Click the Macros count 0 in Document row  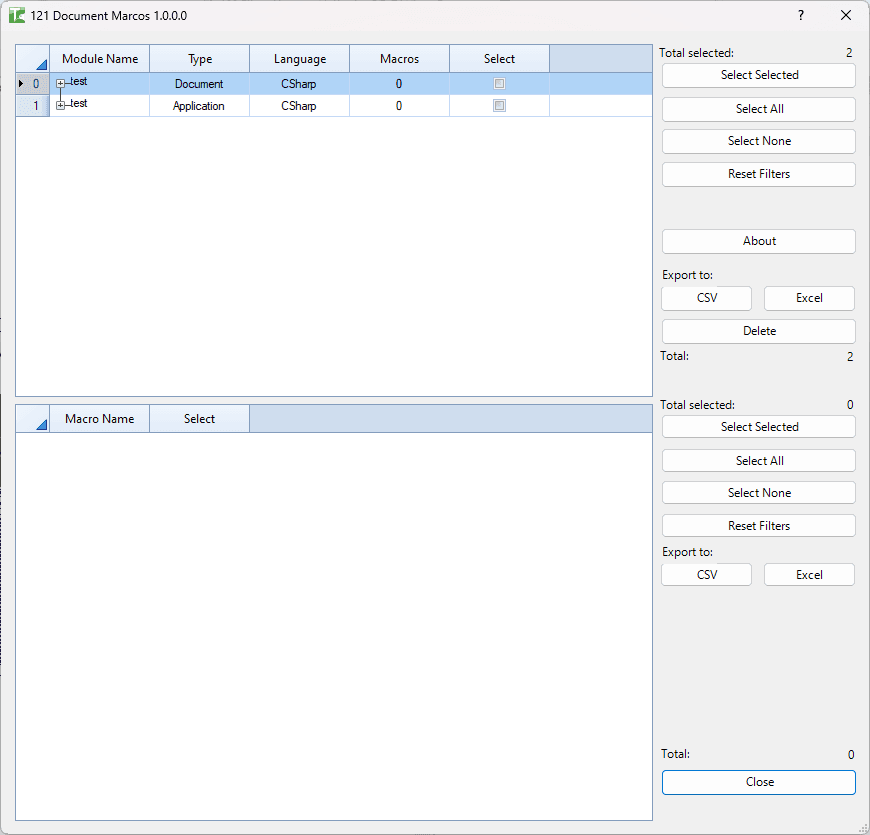point(399,84)
